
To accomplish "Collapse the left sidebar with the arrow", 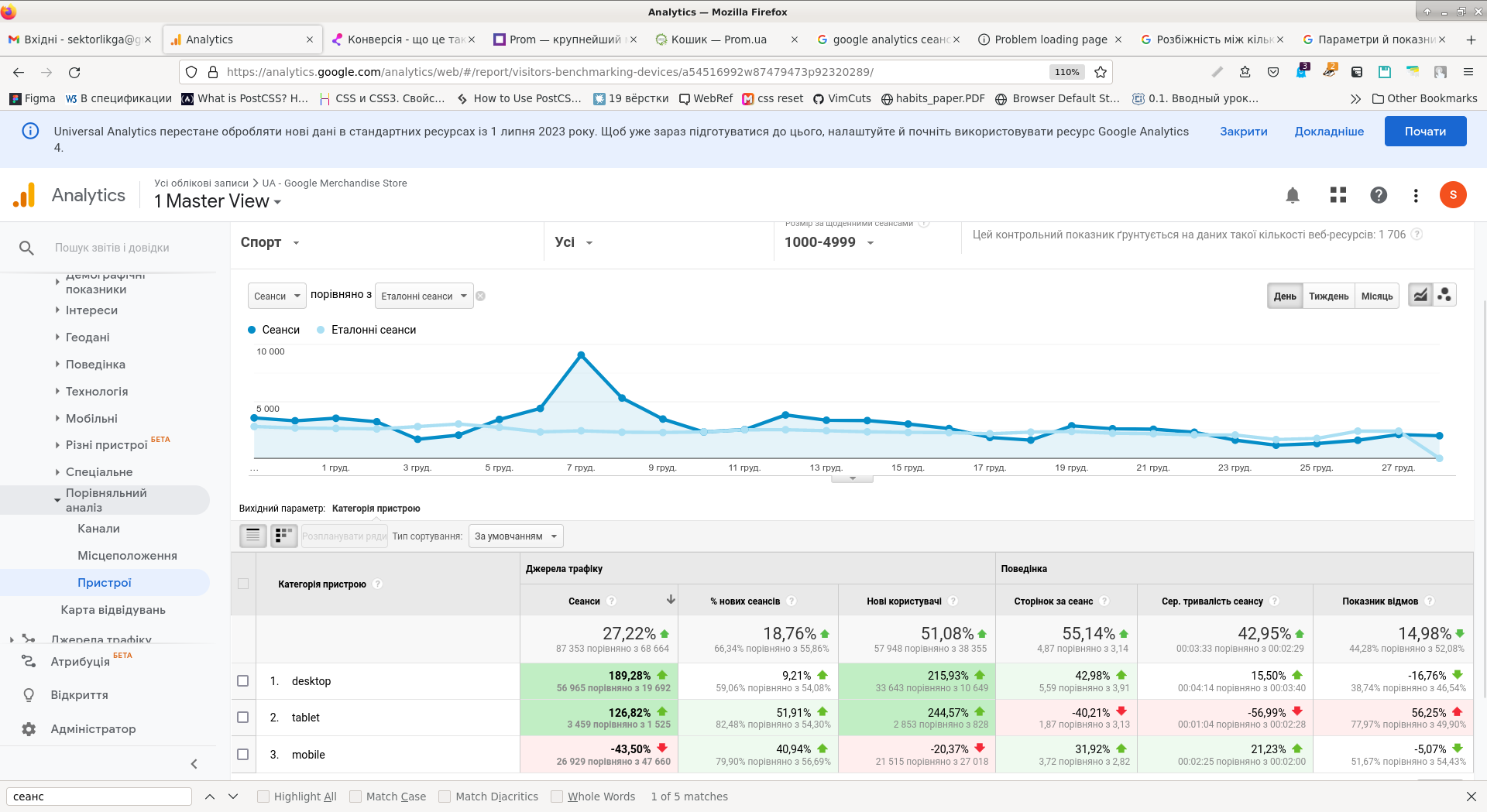I will pos(194,764).
